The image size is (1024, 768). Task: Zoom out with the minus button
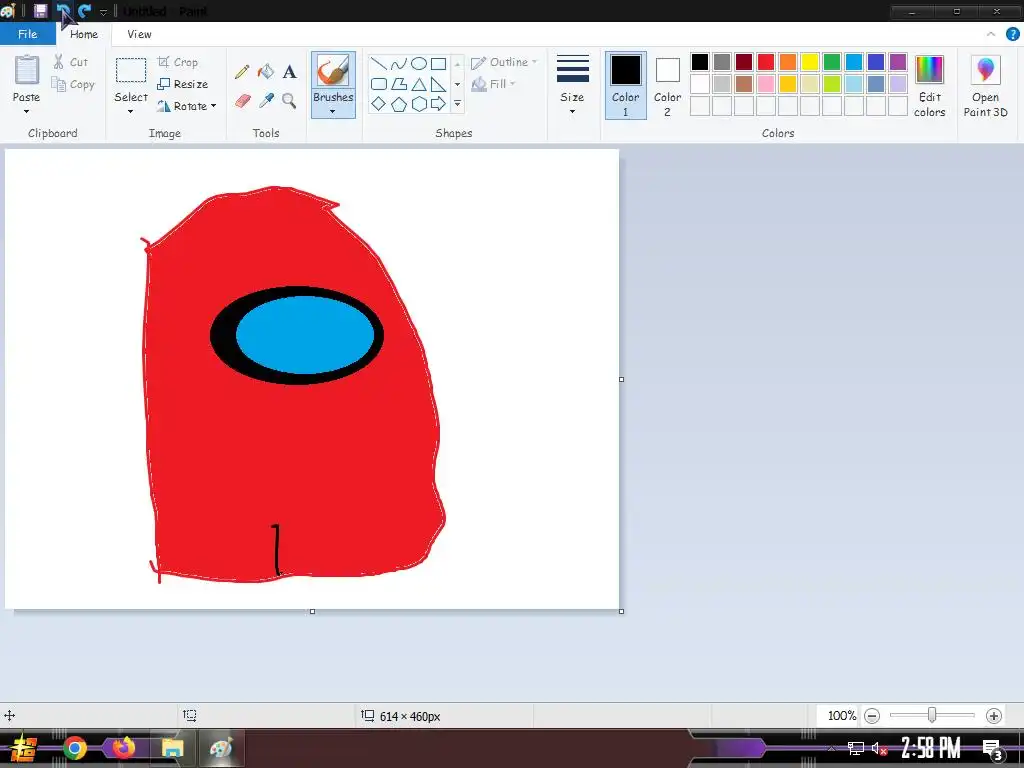coord(872,716)
